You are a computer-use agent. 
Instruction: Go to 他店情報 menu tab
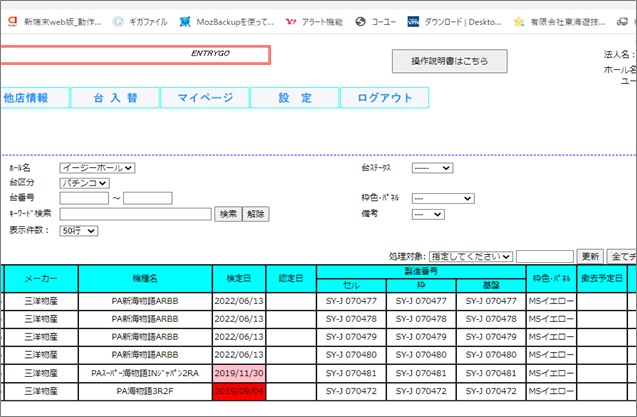34,98
